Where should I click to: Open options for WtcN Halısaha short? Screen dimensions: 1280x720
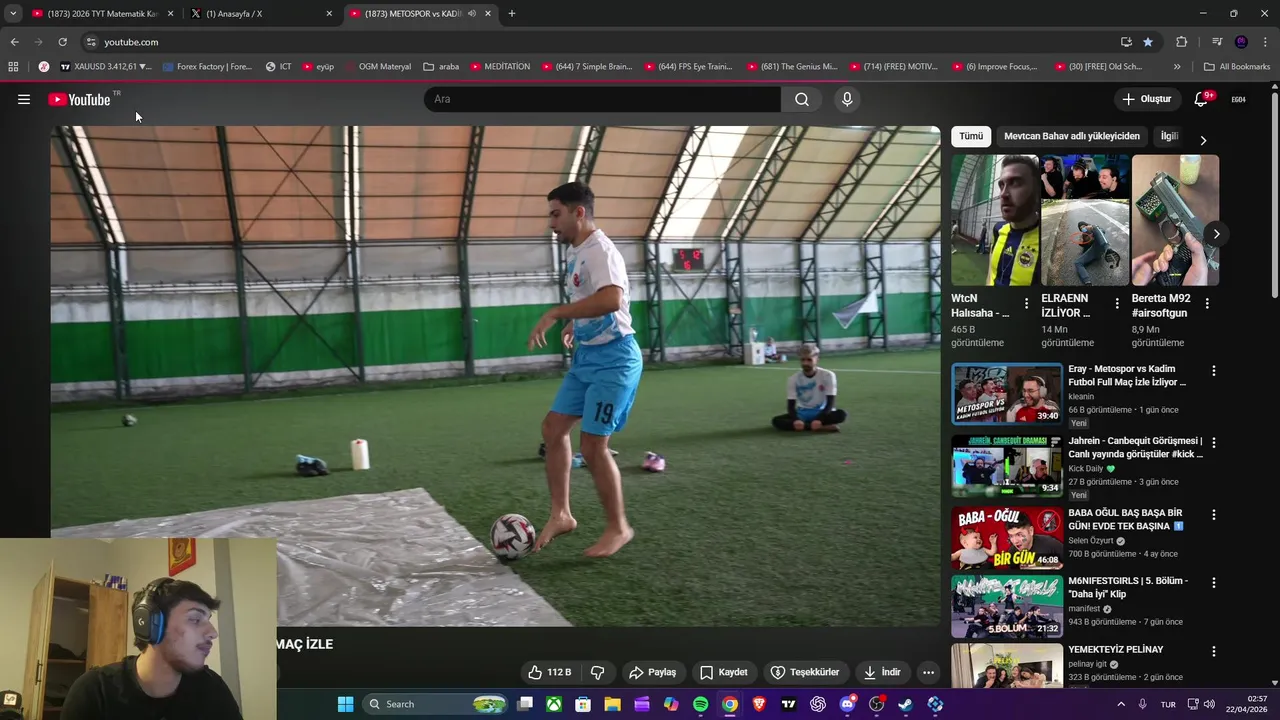[1026, 303]
